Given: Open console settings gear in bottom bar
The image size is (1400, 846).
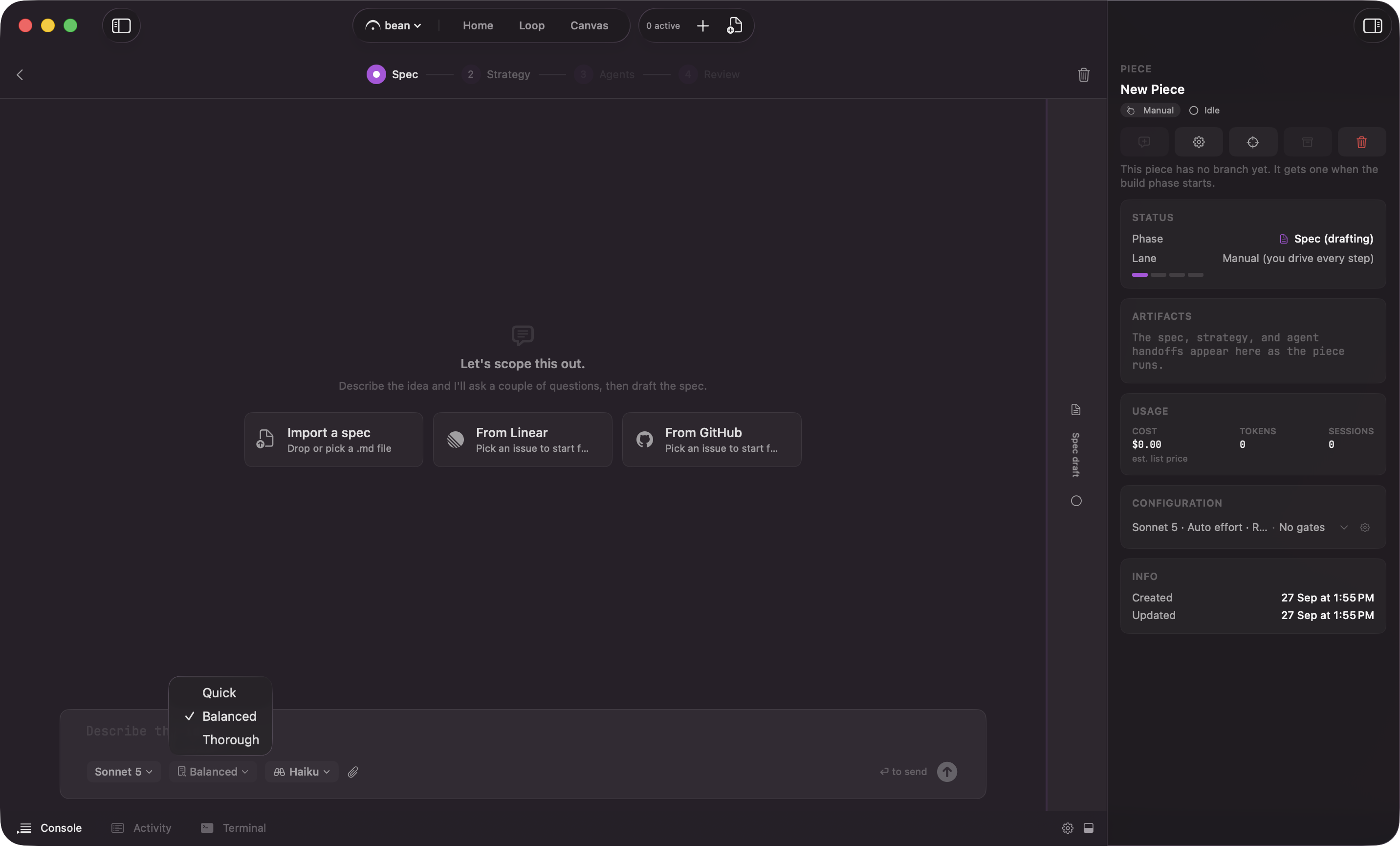Looking at the screenshot, I should (1067, 828).
